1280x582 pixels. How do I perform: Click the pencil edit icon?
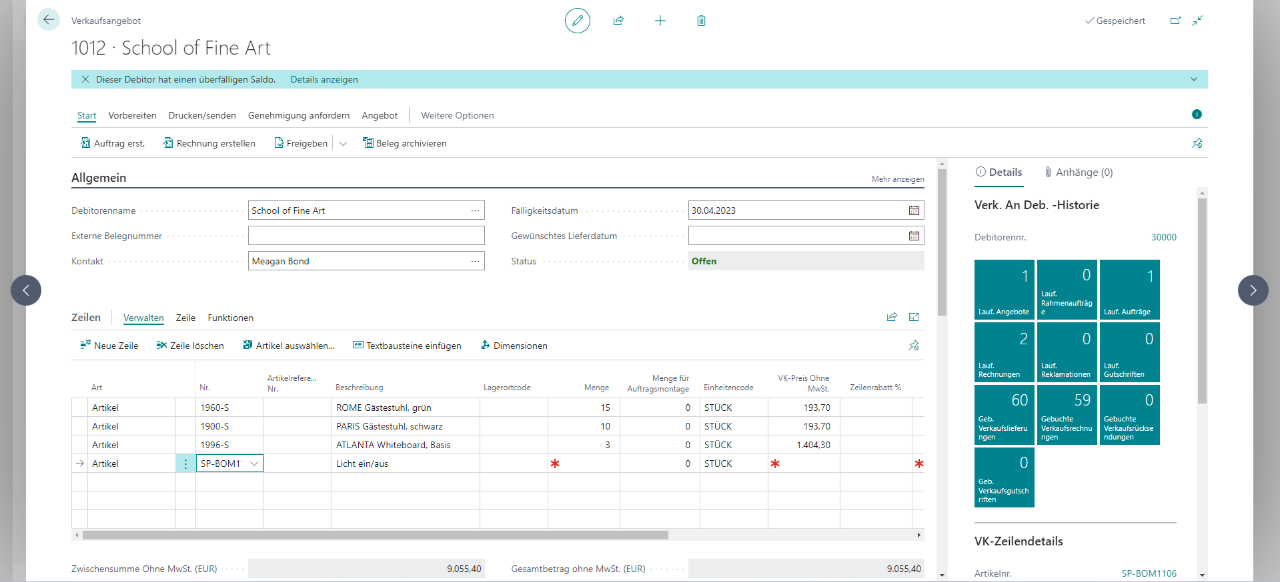tap(577, 20)
